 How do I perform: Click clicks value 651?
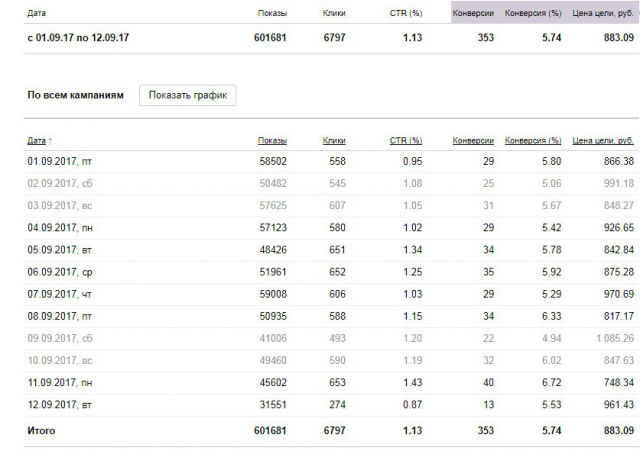click(x=337, y=249)
